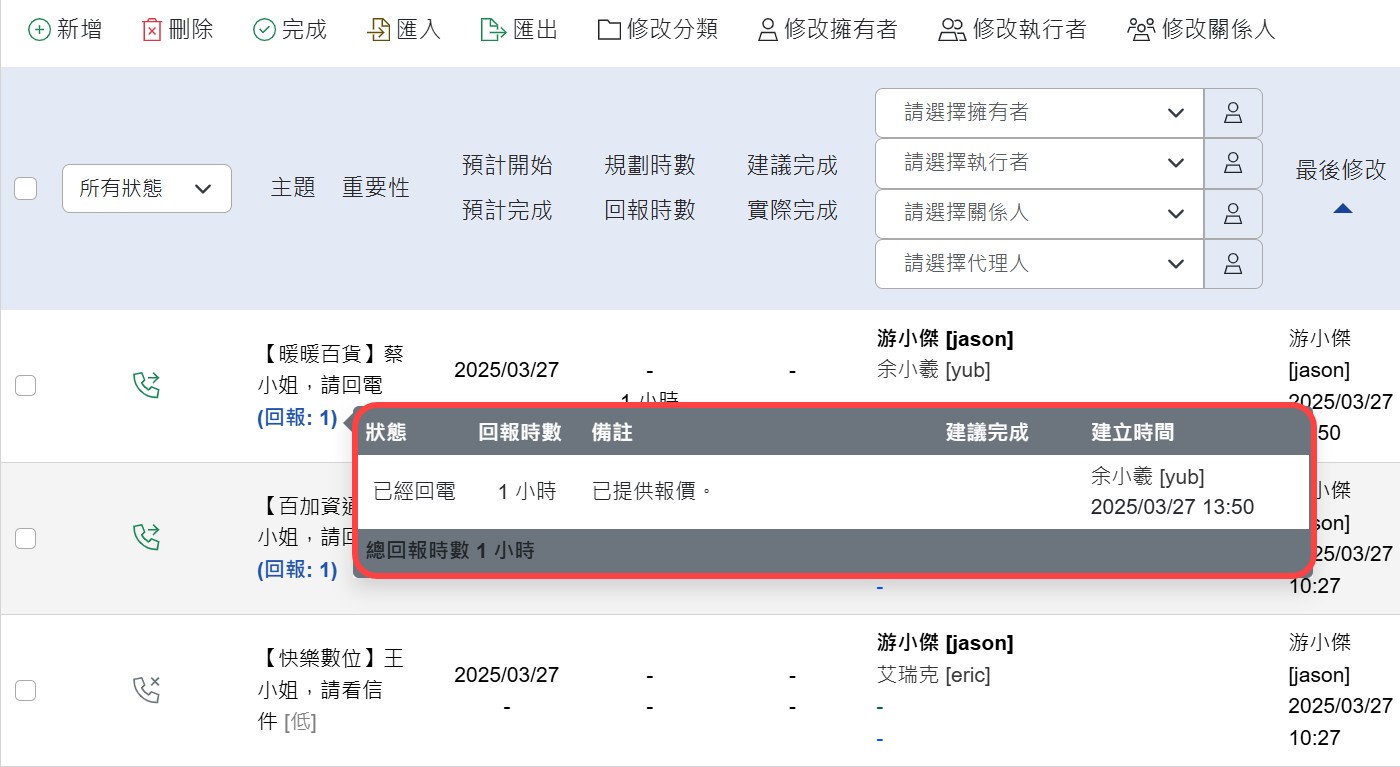The image size is (1400, 767).
Task: Click person icon beside executor dropdown
Action: point(1233,163)
